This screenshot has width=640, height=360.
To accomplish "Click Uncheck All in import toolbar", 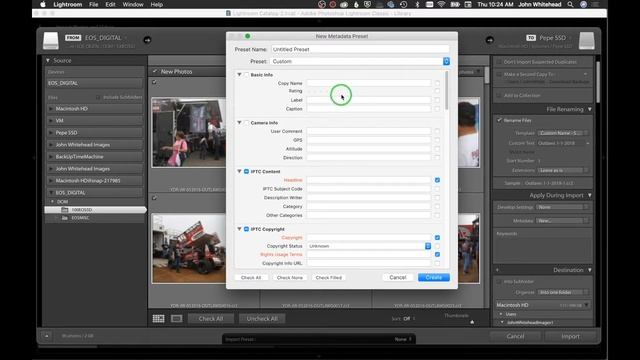I will 262,319.
